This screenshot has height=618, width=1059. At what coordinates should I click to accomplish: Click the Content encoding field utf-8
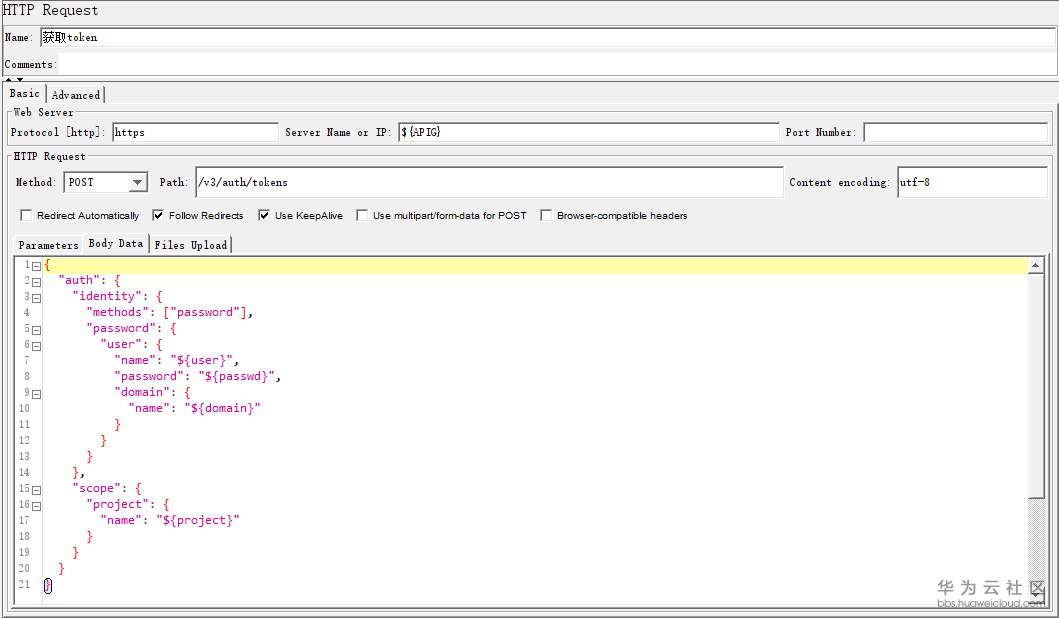(x=972, y=182)
